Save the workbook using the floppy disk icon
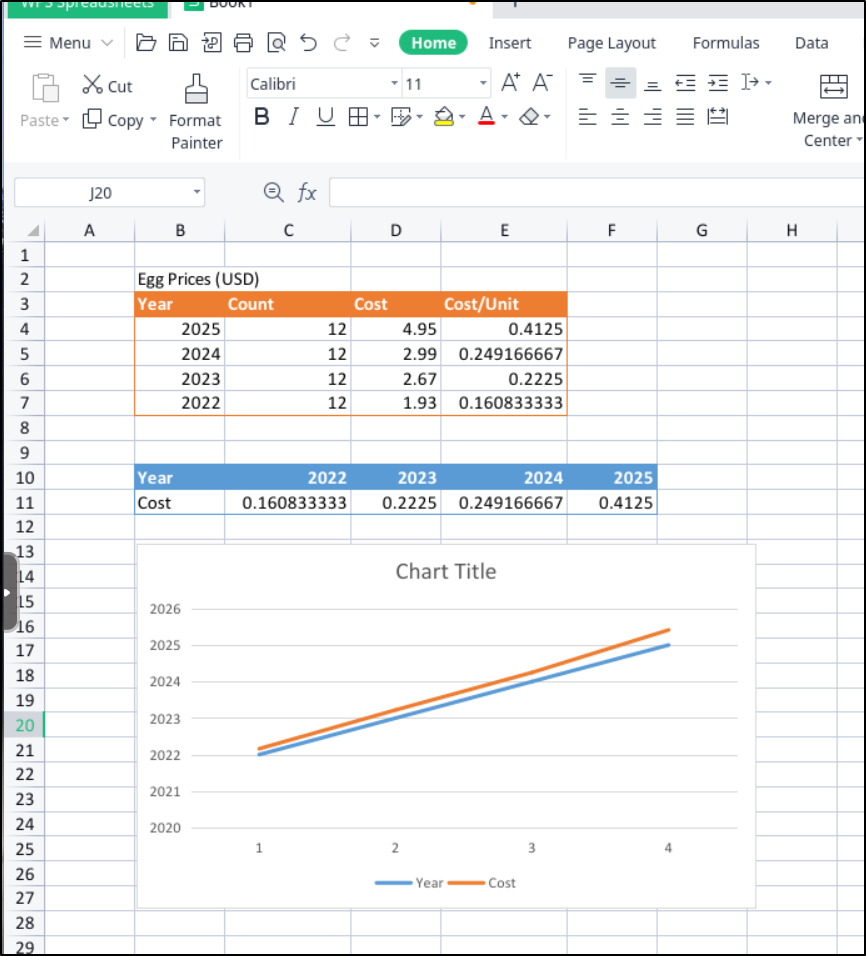 (x=178, y=43)
